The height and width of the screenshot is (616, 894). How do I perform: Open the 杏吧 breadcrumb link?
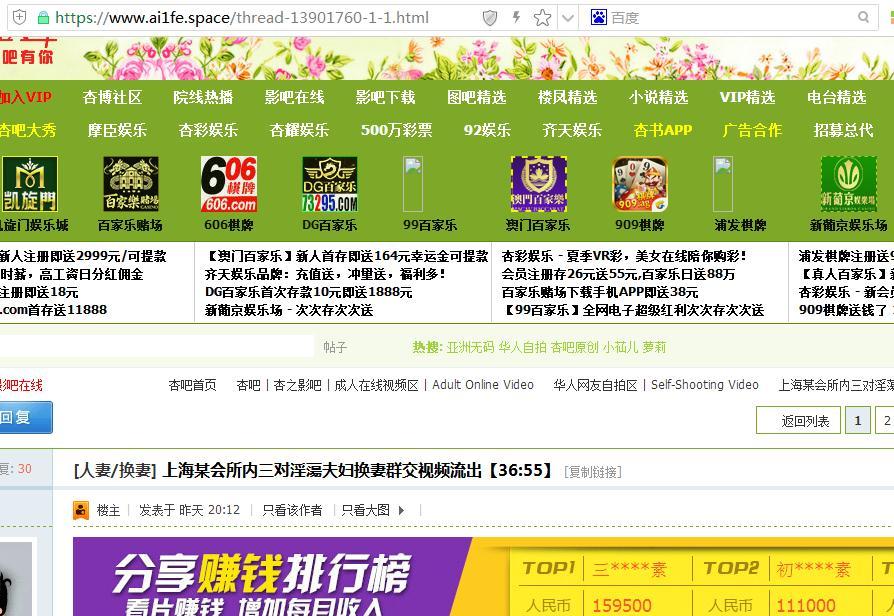pos(248,385)
